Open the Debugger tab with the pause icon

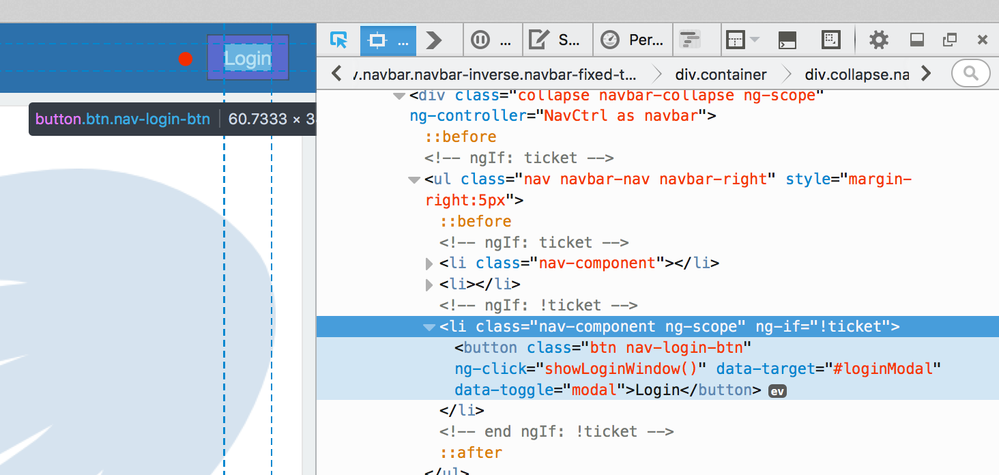pos(492,40)
